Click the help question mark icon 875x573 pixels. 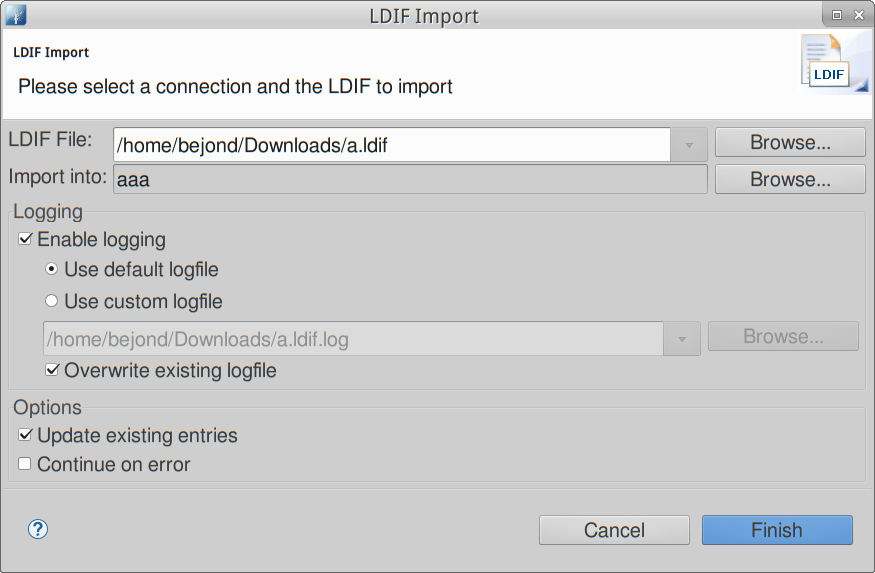tap(38, 529)
